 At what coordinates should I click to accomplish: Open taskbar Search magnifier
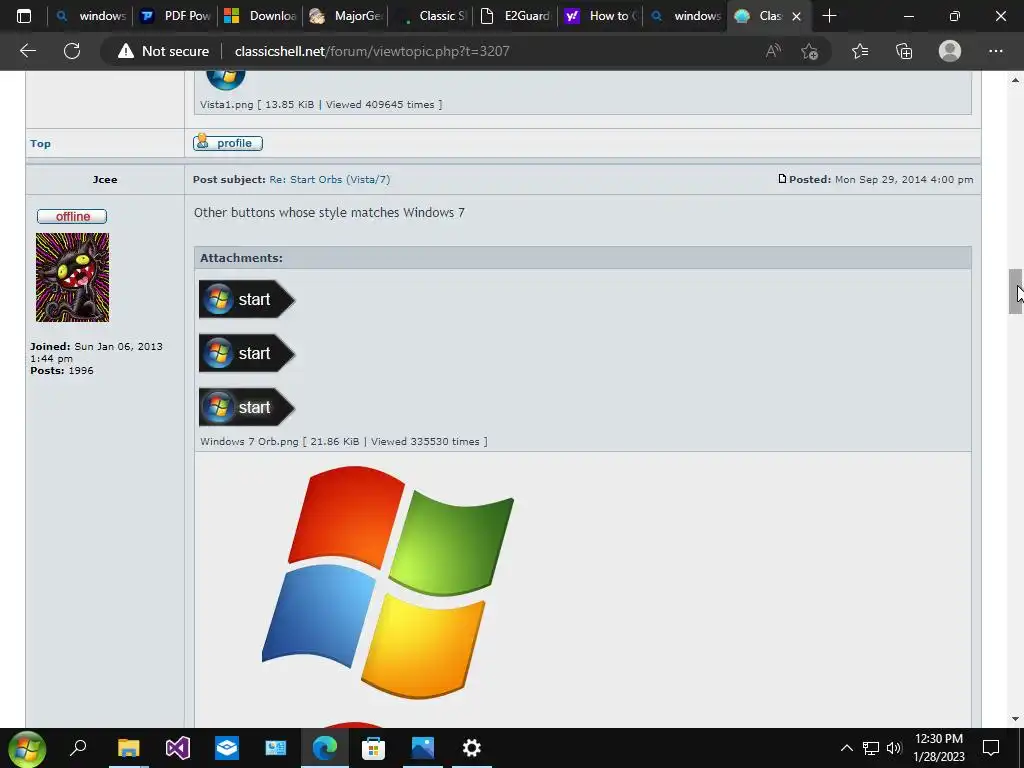click(x=78, y=748)
